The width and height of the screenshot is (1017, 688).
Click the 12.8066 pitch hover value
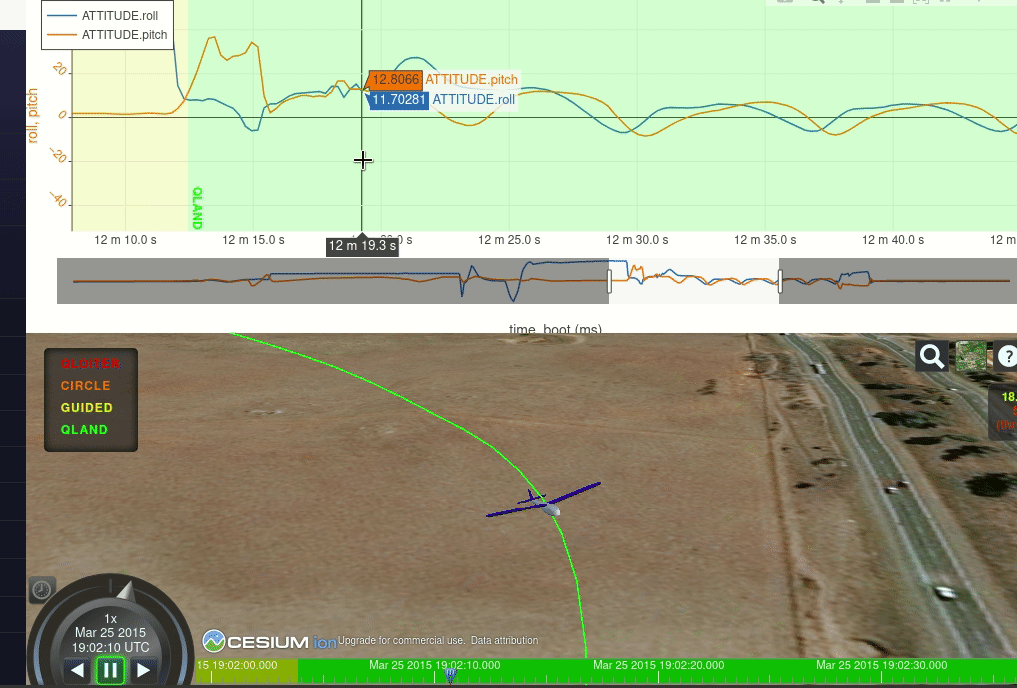[x=396, y=80]
